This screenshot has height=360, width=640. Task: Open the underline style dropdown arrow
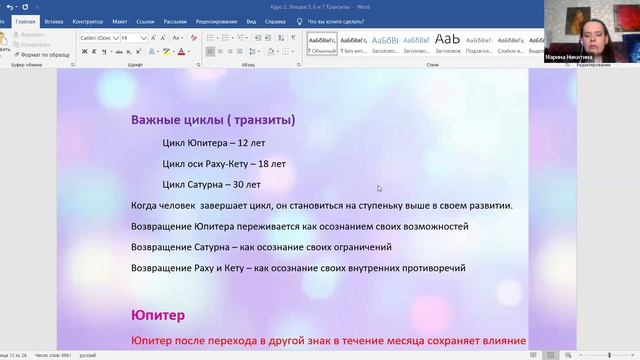click(111, 51)
